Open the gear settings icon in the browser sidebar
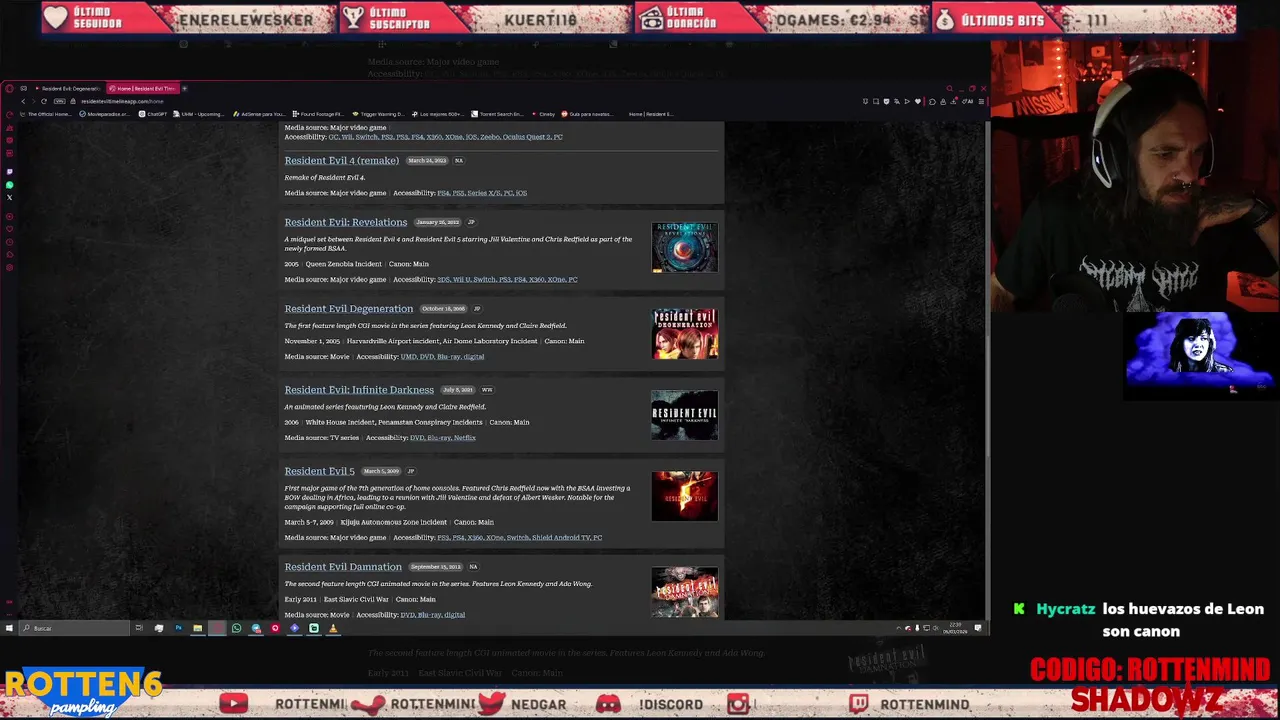Screen dimensions: 1280x720 tap(9, 267)
